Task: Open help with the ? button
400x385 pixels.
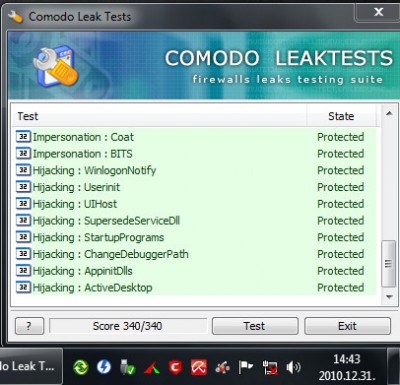Action: 29,326
